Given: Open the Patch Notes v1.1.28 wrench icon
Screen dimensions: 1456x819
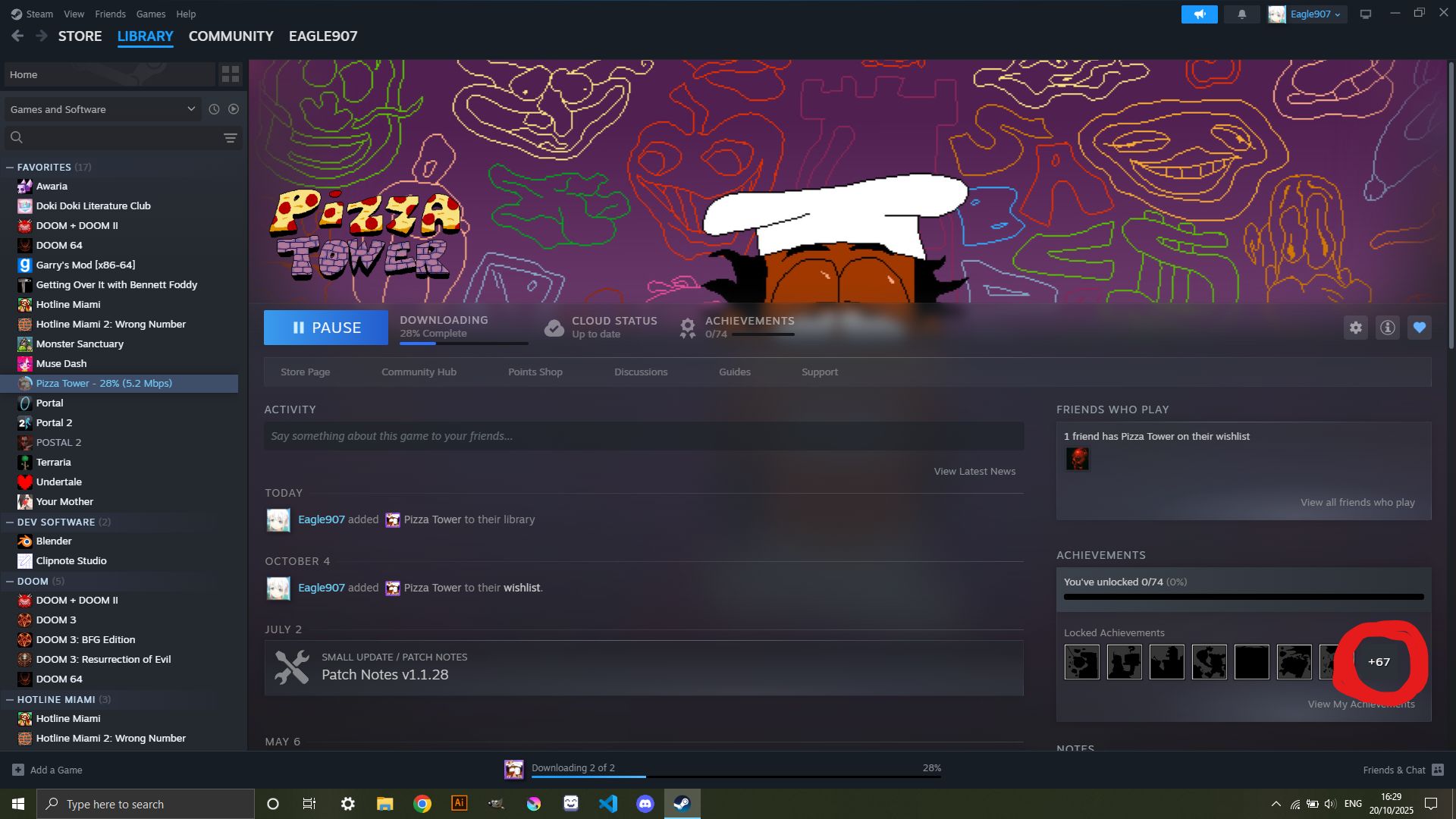Looking at the screenshot, I should click(x=292, y=667).
